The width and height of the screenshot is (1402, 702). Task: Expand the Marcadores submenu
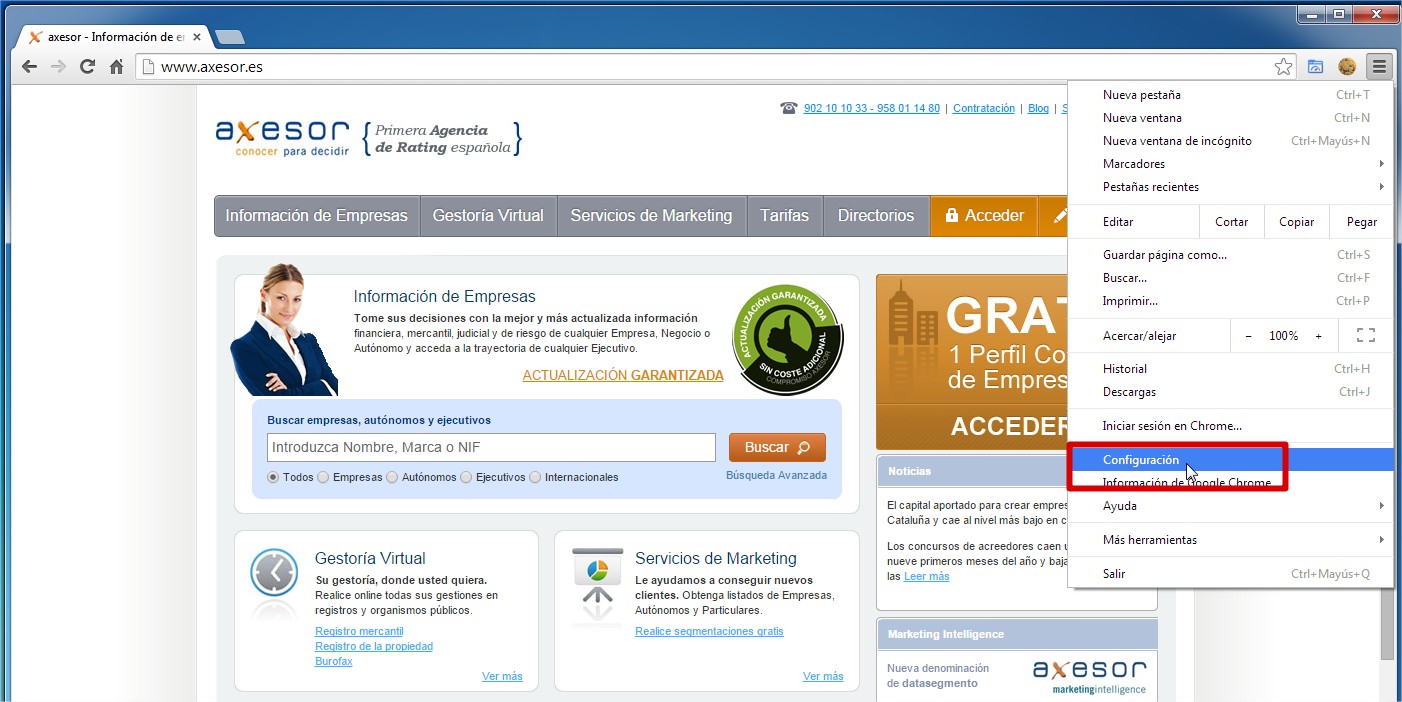click(1231, 164)
